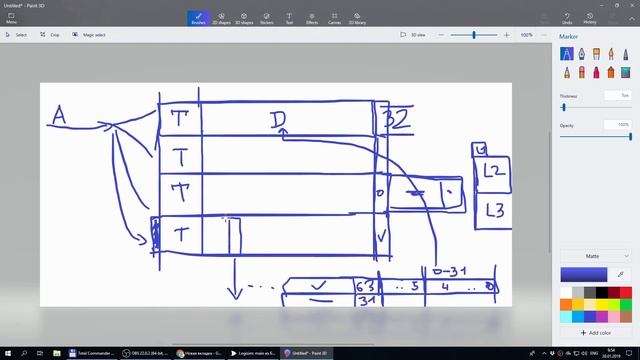The image size is (640, 360).
Task: Select the Pencil brush
Action: [x=567, y=73]
